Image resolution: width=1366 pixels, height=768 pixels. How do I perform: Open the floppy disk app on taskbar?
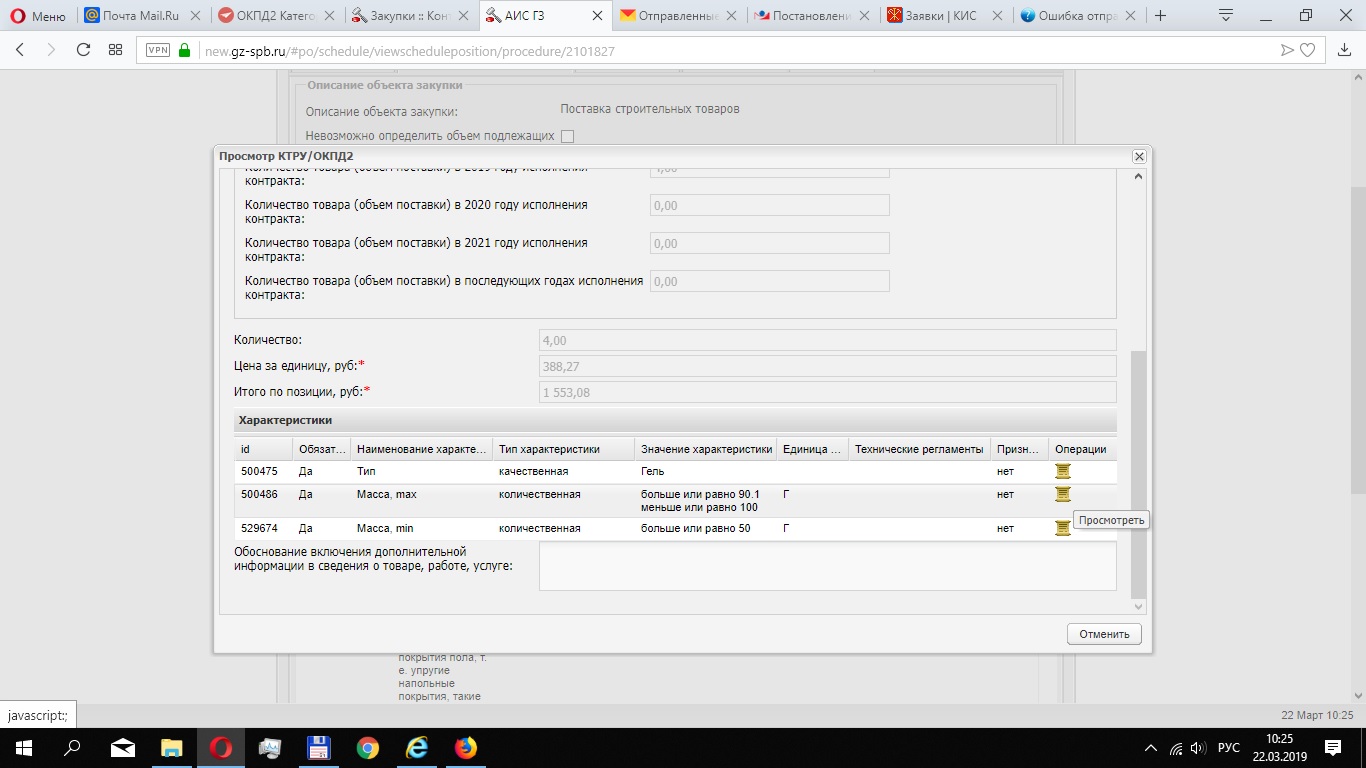click(319, 747)
